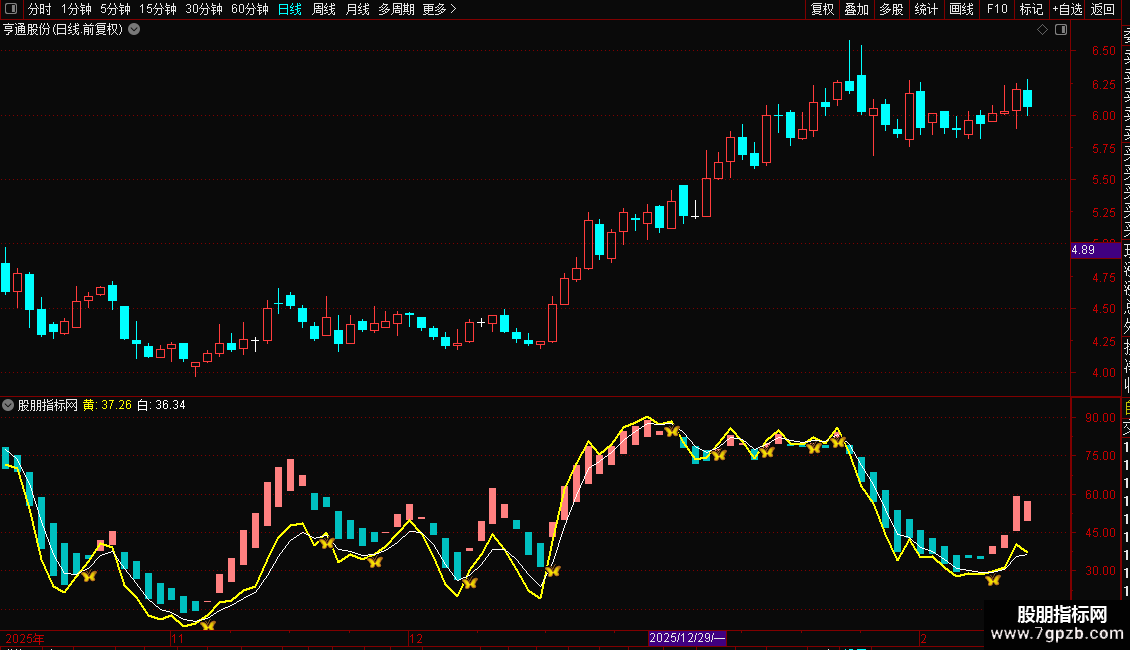Click the 5.25 price axis label
Image resolution: width=1130 pixels, height=650 pixels.
point(1103,213)
